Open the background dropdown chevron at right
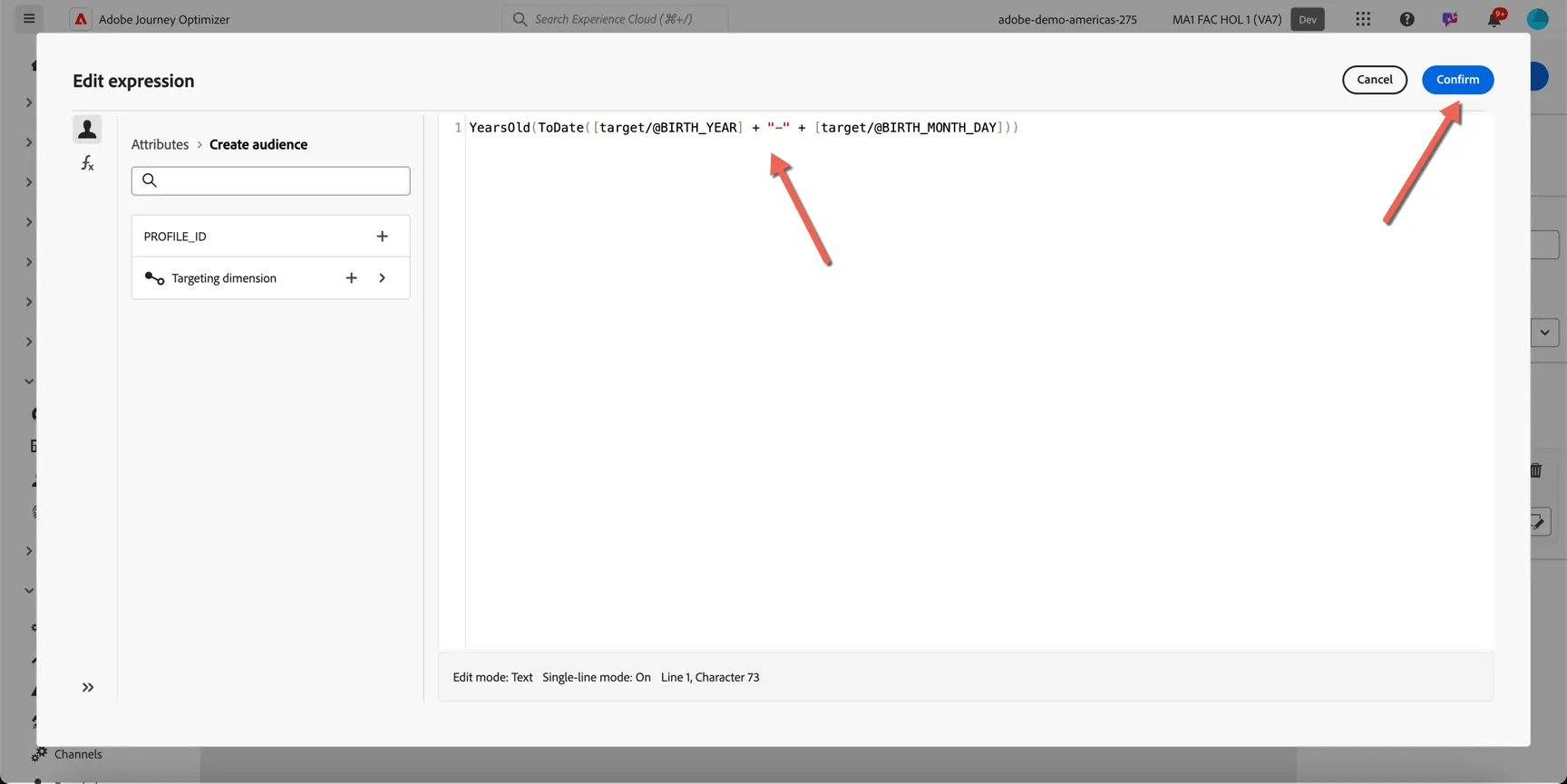Viewport: 1567px width, 784px height. pos(1544,333)
